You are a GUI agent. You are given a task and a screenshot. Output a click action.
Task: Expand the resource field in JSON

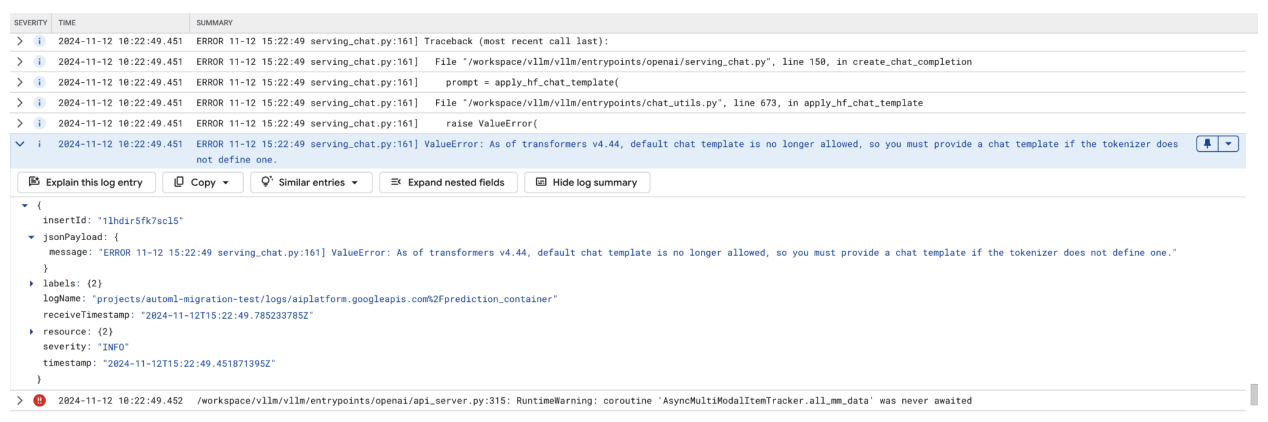(x=32, y=331)
